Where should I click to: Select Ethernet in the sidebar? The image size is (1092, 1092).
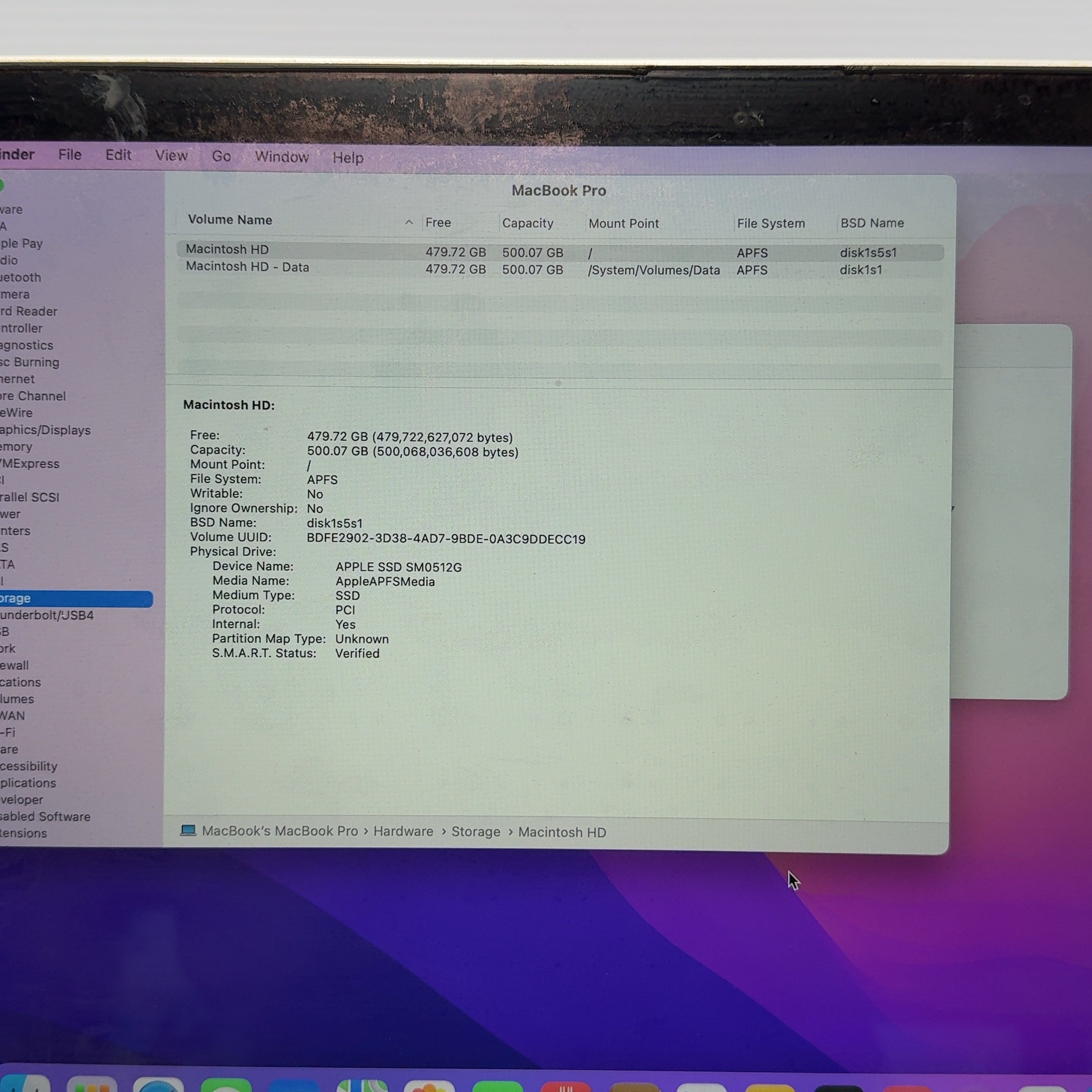(x=18, y=379)
